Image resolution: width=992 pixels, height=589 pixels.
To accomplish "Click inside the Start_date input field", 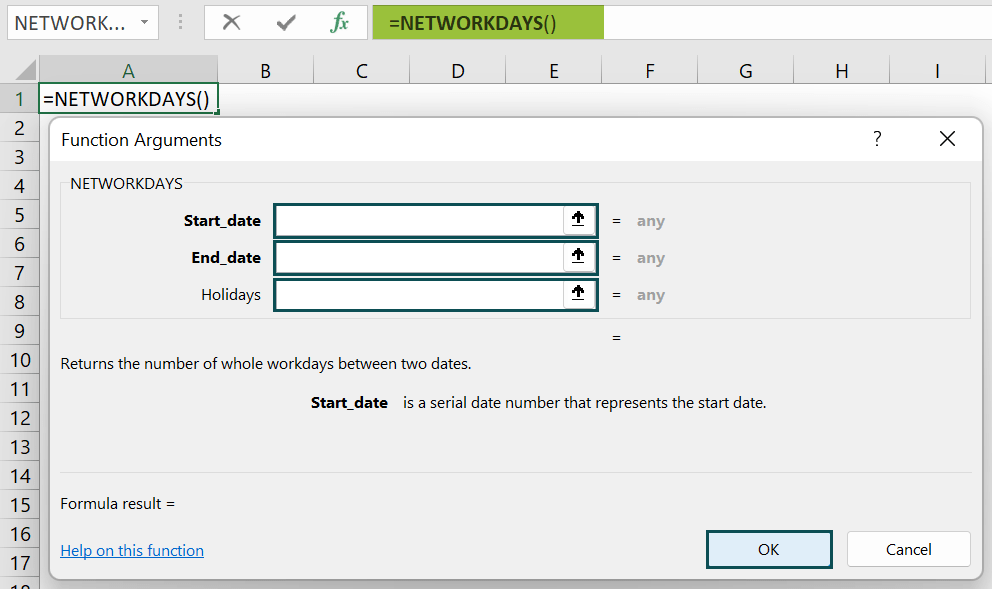I will [x=420, y=219].
